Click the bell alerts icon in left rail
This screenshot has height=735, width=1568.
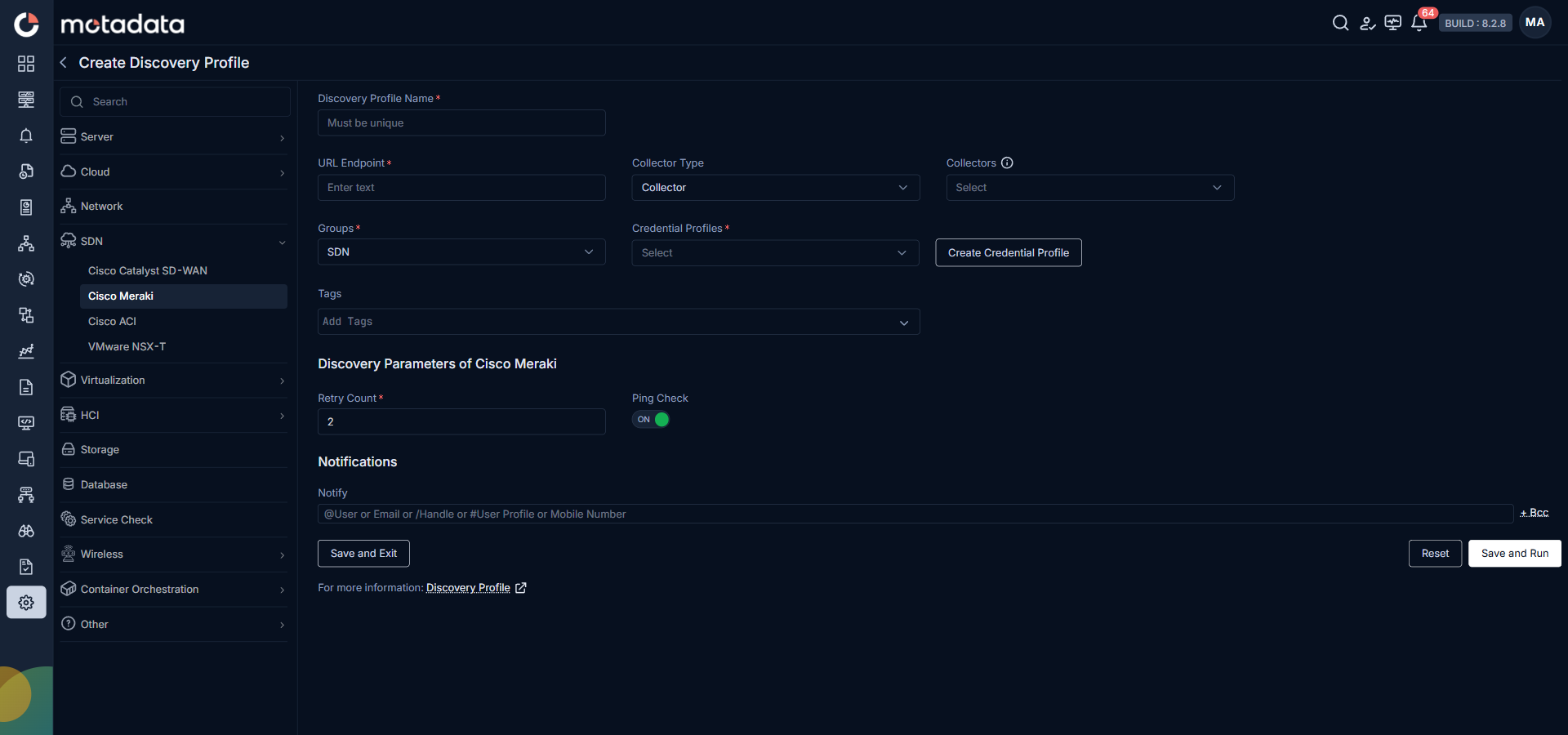[26, 136]
